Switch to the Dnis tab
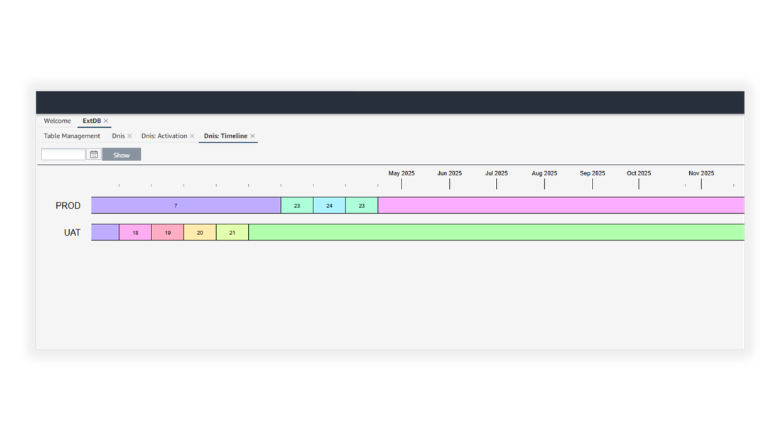This screenshot has width=780, height=439. pyautogui.click(x=118, y=136)
